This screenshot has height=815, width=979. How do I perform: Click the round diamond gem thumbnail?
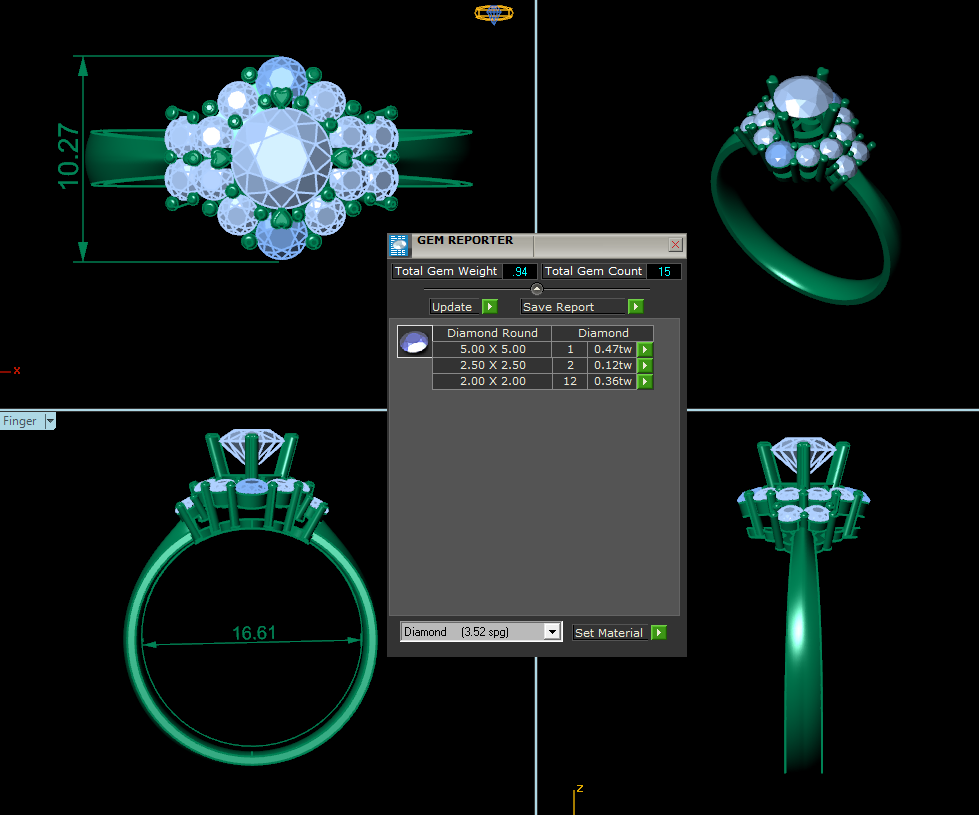[414, 342]
